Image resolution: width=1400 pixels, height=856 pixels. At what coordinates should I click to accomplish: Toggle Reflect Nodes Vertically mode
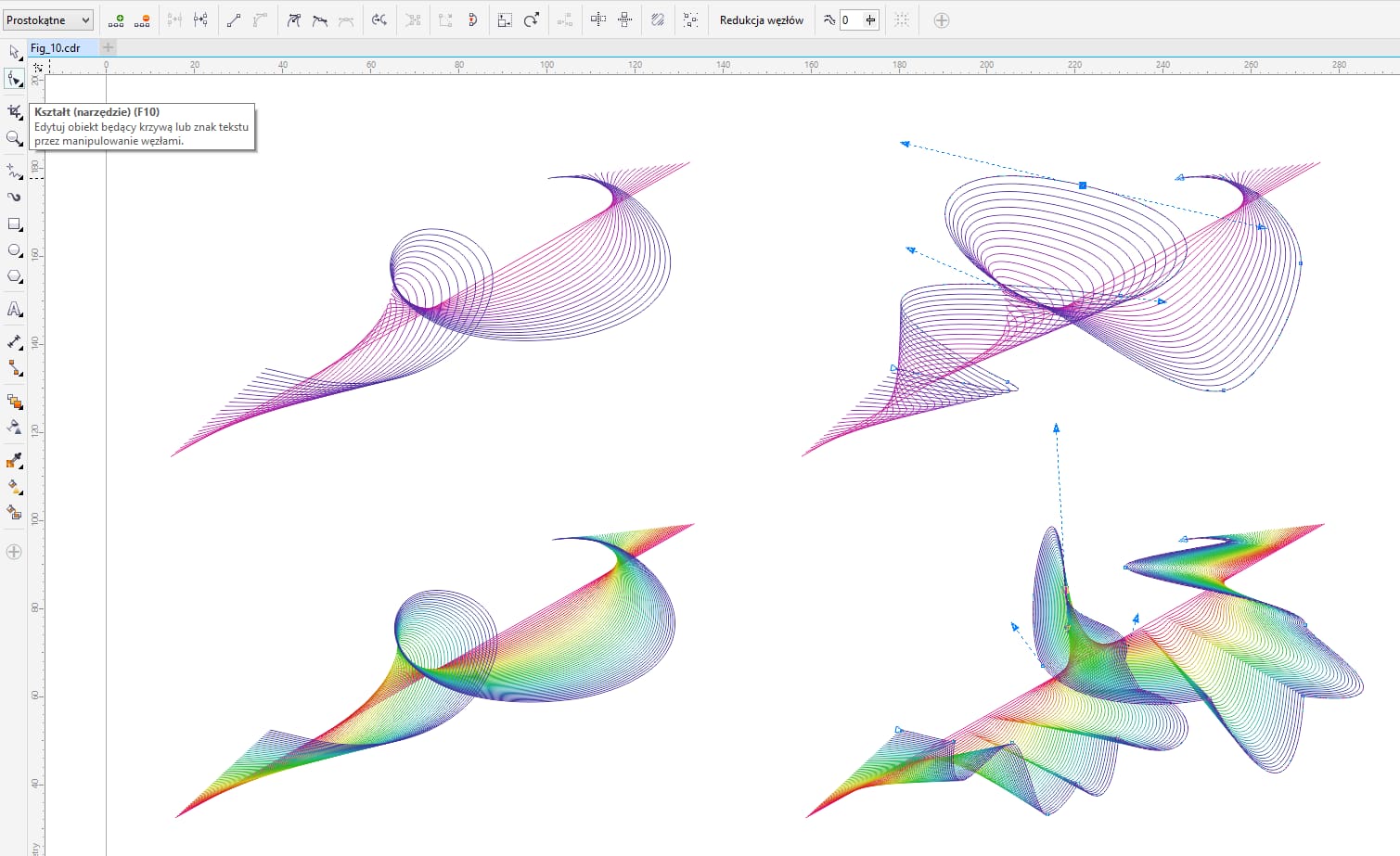click(x=625, y=20)
